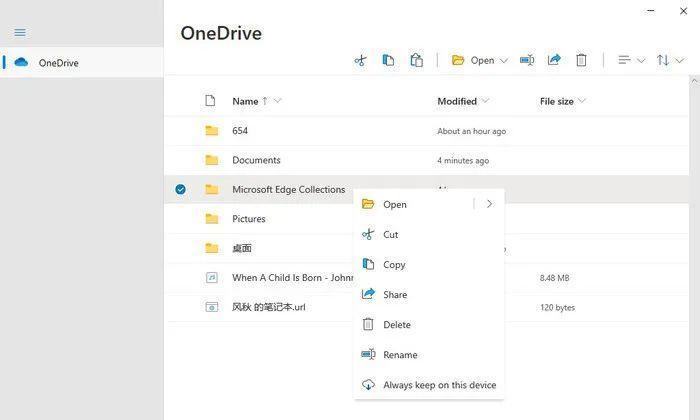The image size is (700, 420).
Task: Select the 风秋 的笔记本.url file
Action: click(x=269, y=307)
